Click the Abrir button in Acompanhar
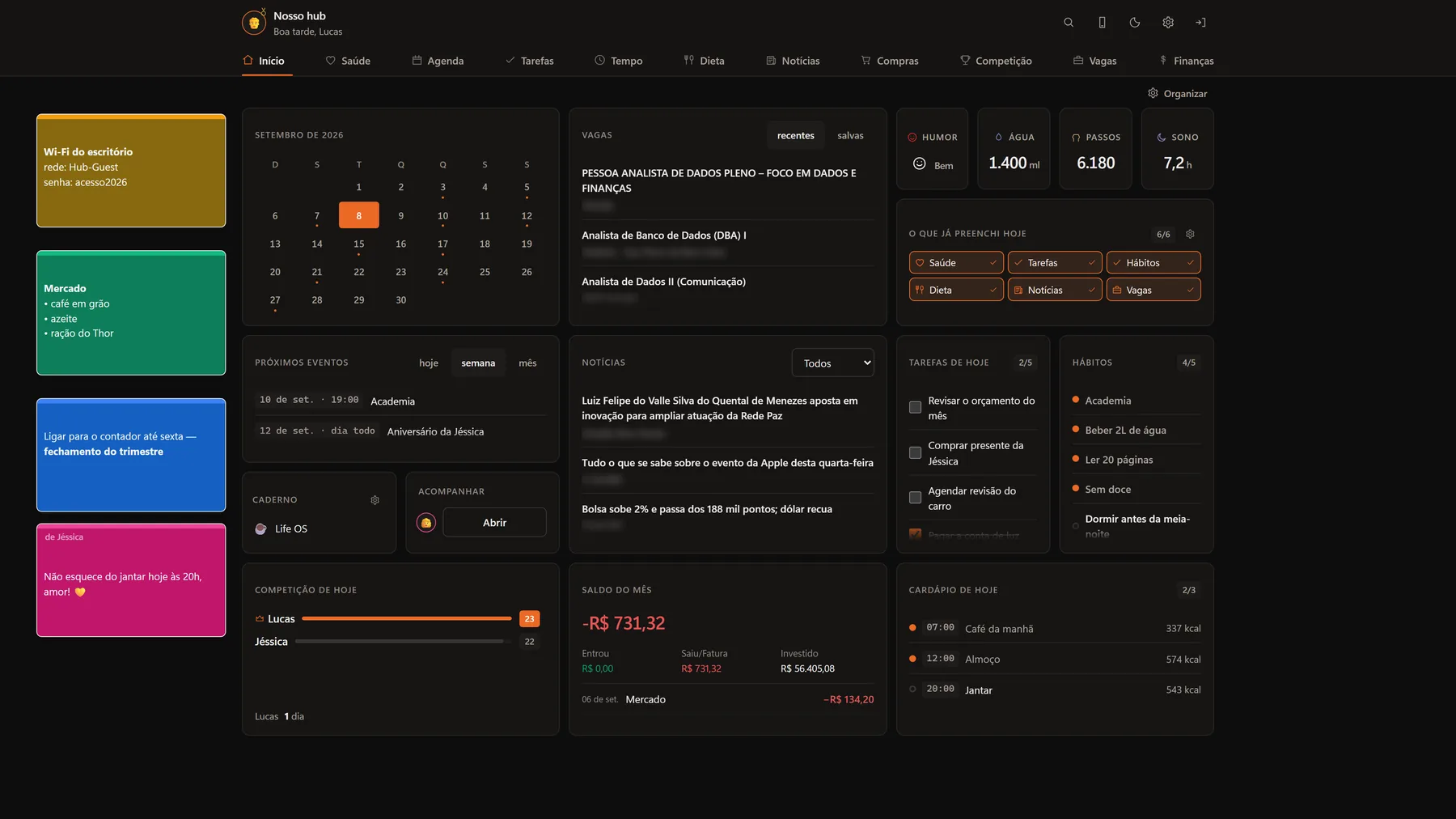This screenshot has width=1456, height=819. [x=494, y=523]
